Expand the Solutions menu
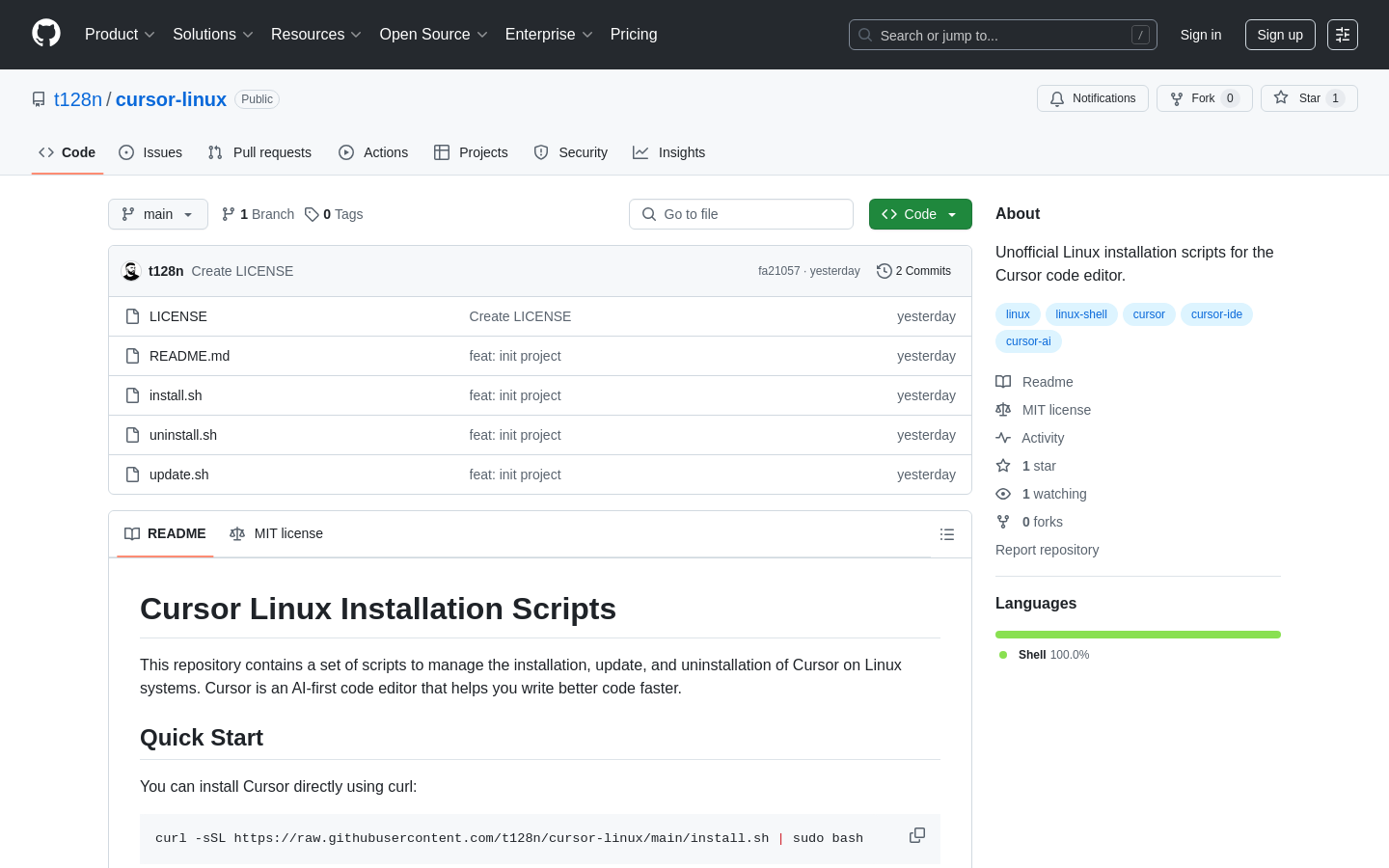The image size is (1389, 868). [213, 34]
